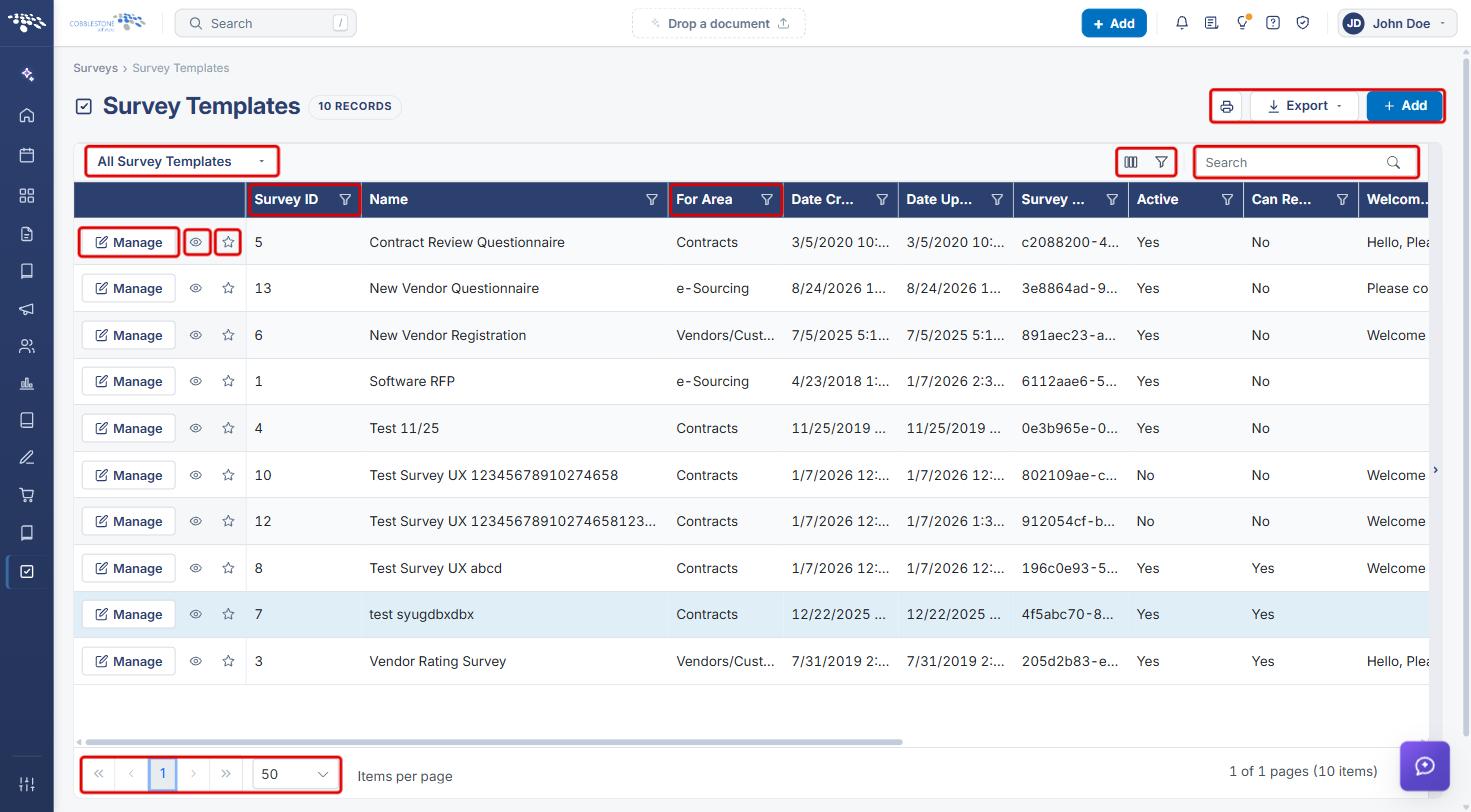Open the shopping cart icon in the sidebar
Image resolution: width=1471 pixels, height=812 pixels.
pos(27,495)
